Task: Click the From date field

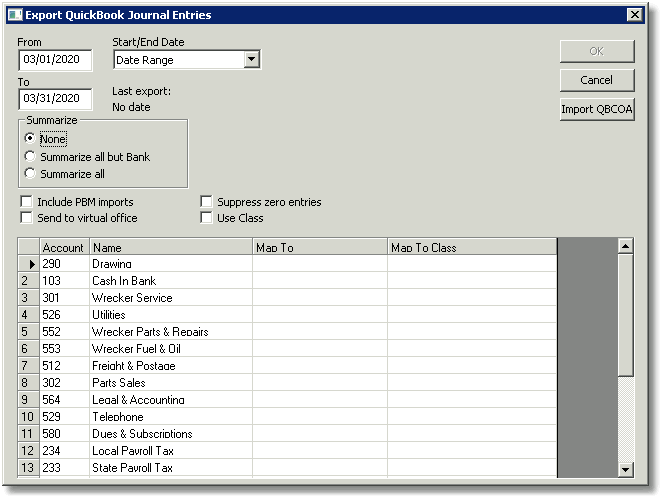Action: (x=55, y=60)
